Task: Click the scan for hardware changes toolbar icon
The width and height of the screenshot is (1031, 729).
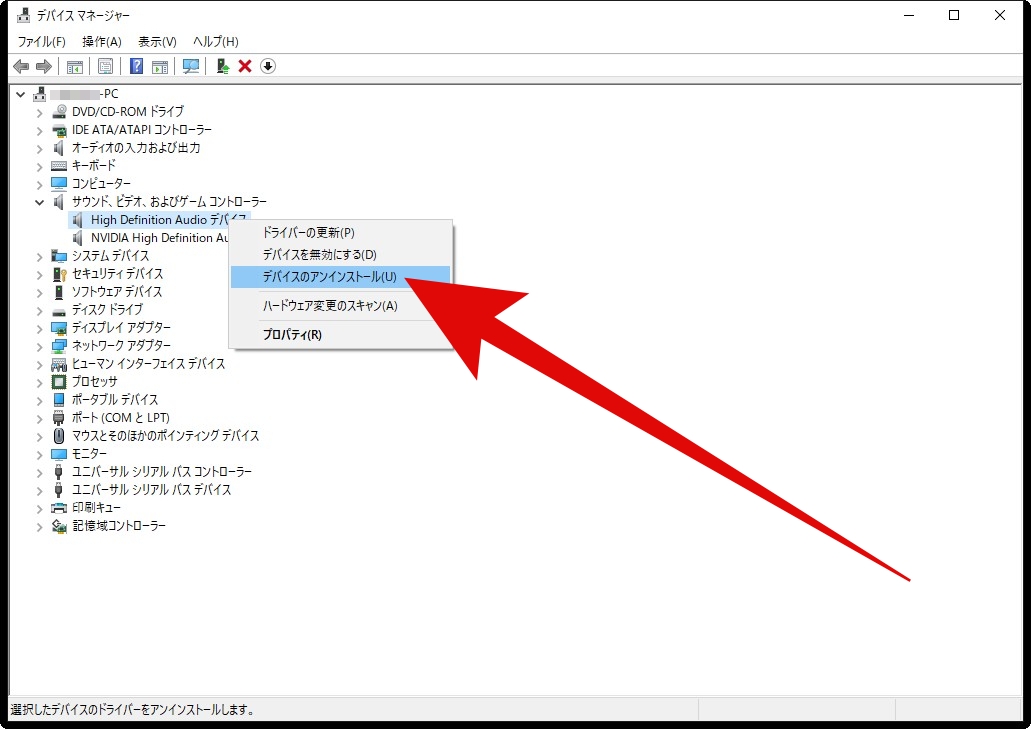Action: click(x=191, y=66)
